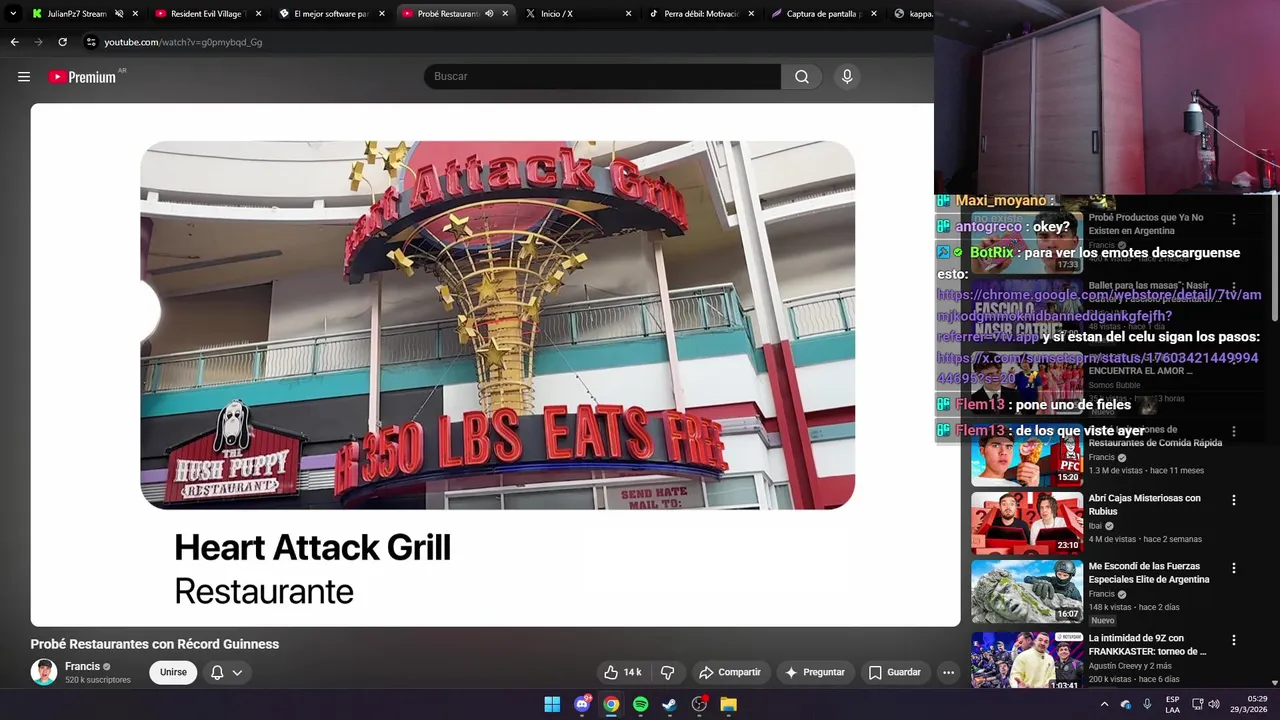The height and width of the screenshot is (720, 1280).
Task: Open the YouTube hamburger guide menu
Action: click(24, 77)
